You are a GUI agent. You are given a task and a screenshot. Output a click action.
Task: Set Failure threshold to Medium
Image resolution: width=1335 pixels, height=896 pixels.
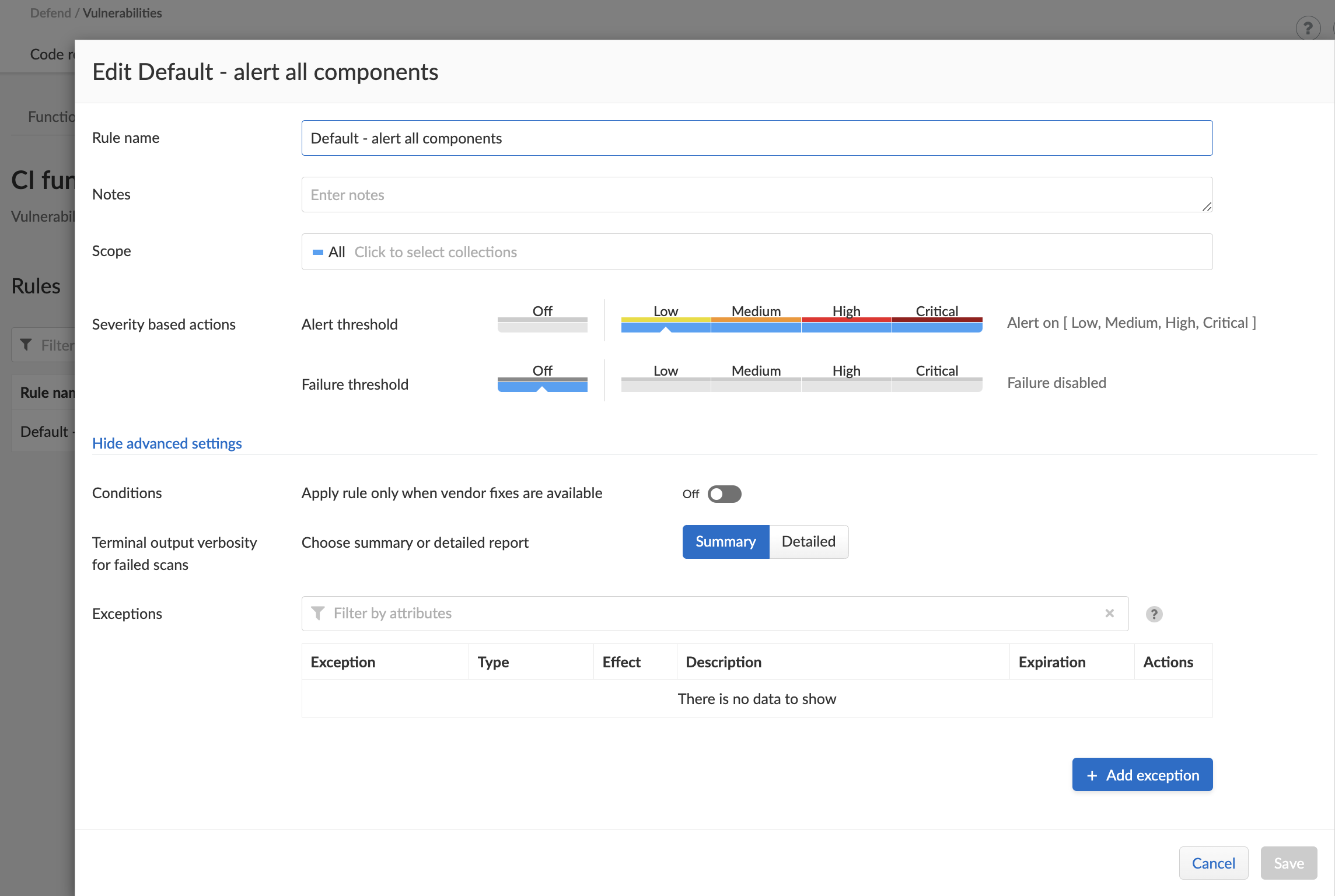[x=756, y=379]
